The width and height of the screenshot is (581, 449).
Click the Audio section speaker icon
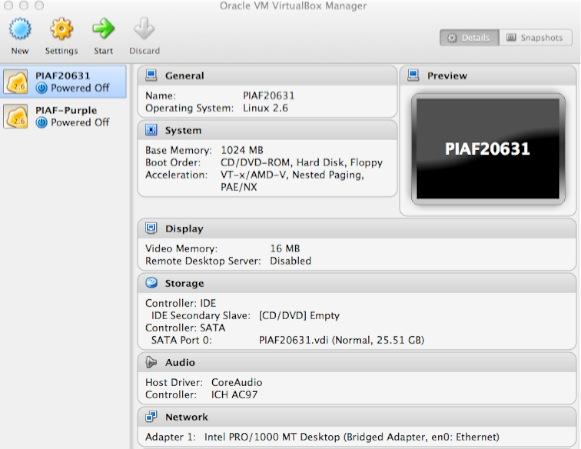tap(151, 362)
